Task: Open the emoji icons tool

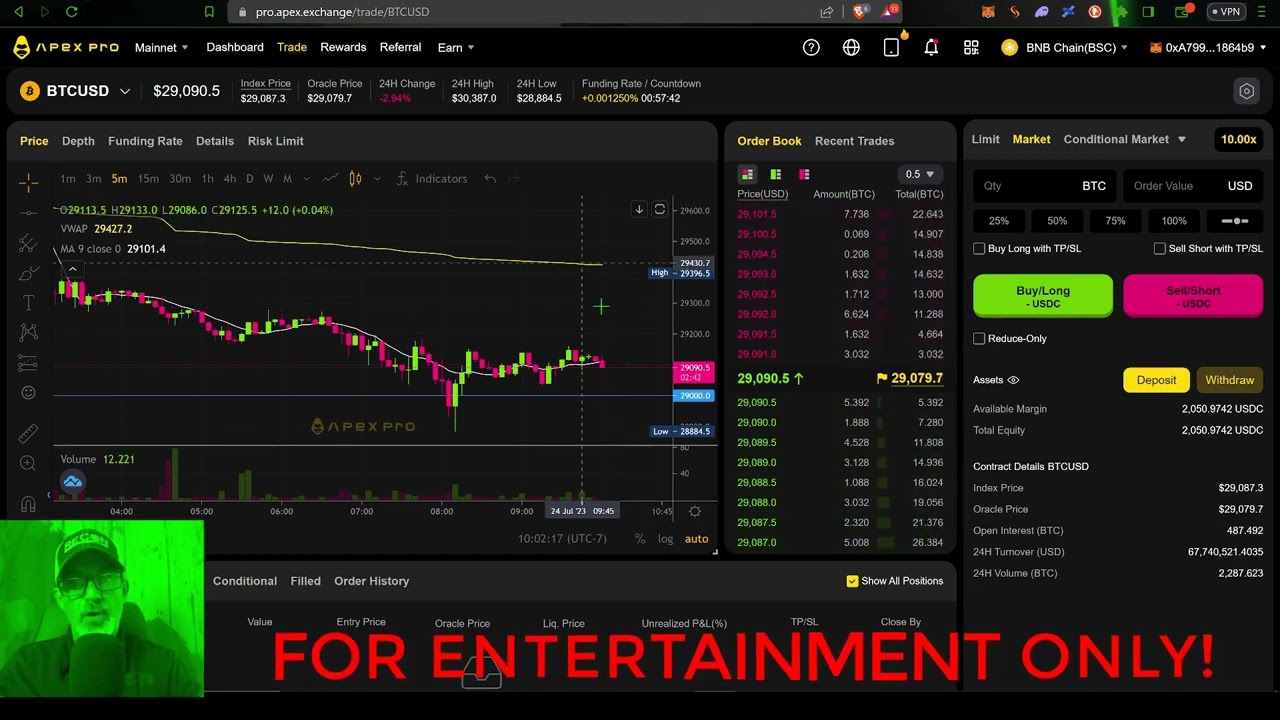Action: 28,393
